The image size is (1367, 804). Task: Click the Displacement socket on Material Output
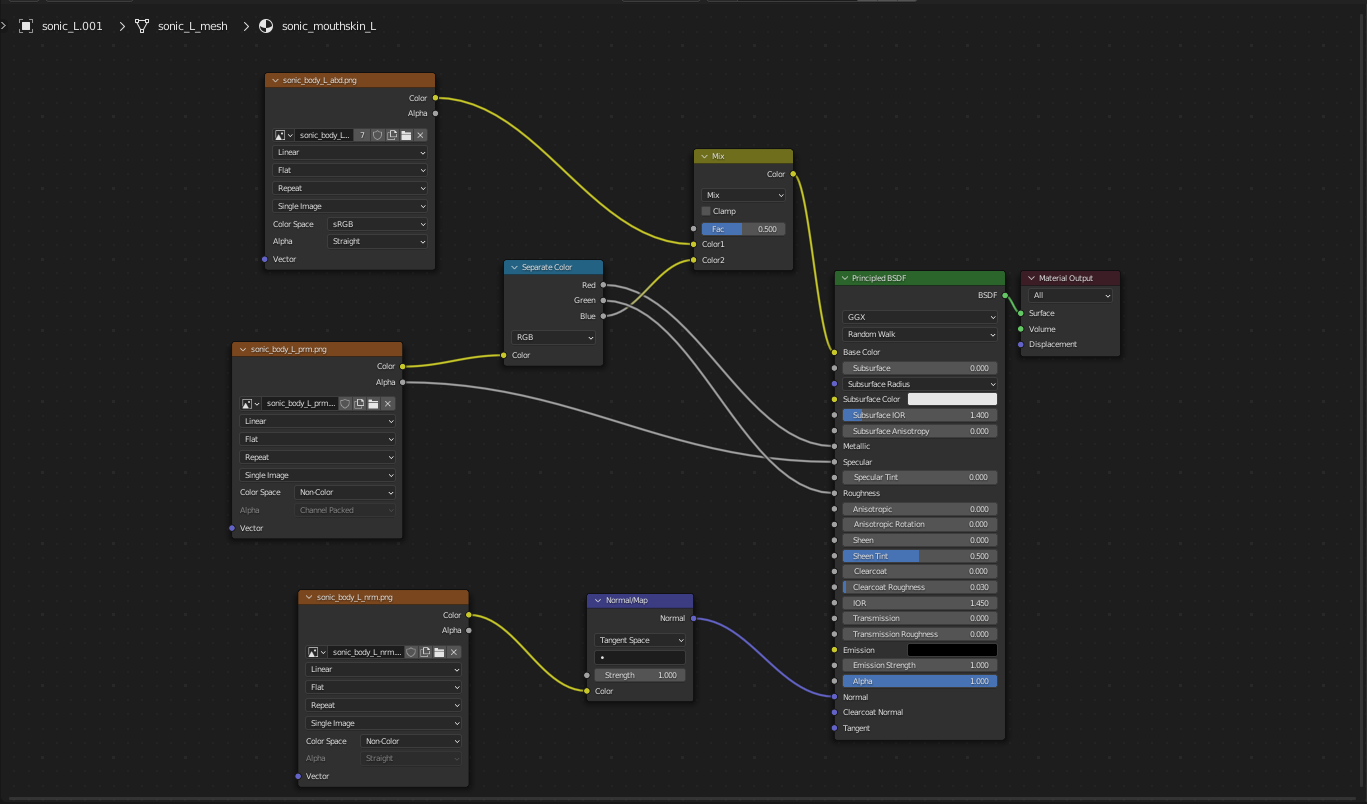pyautogui.click(x=1020, y=344)
